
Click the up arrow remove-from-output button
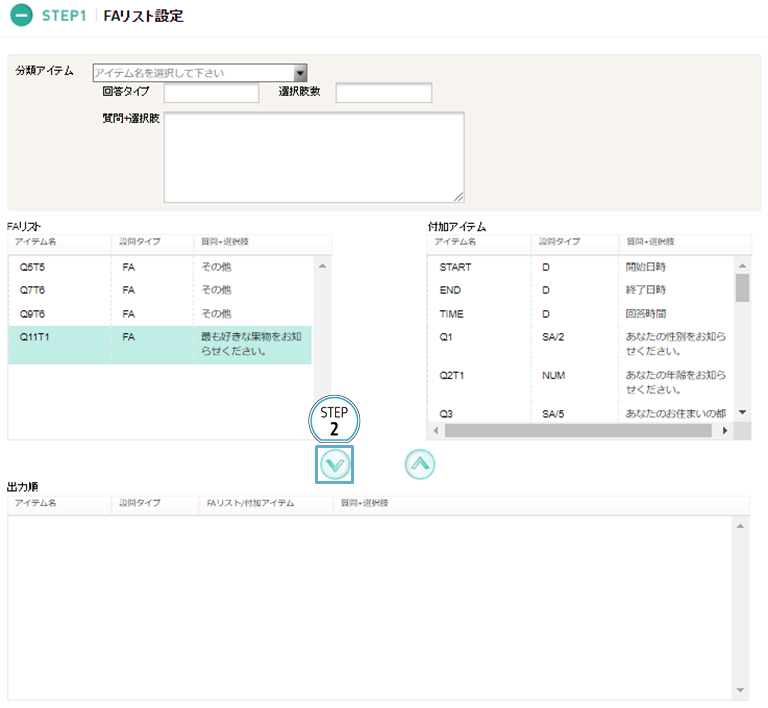(x=420, y=464)
